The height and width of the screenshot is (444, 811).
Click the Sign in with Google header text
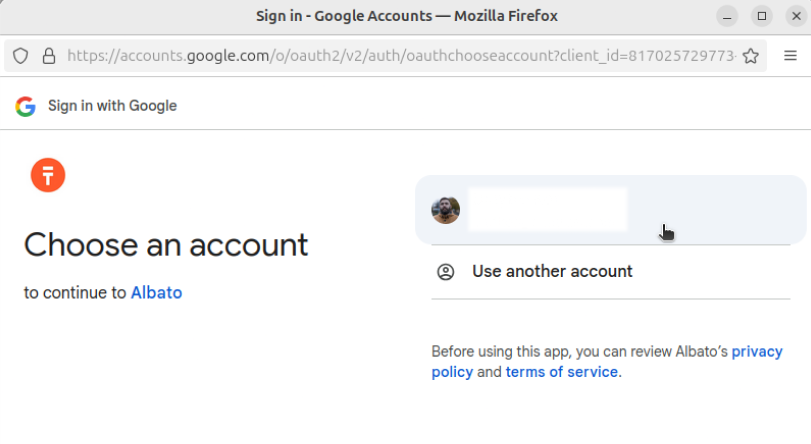(112, 106)
